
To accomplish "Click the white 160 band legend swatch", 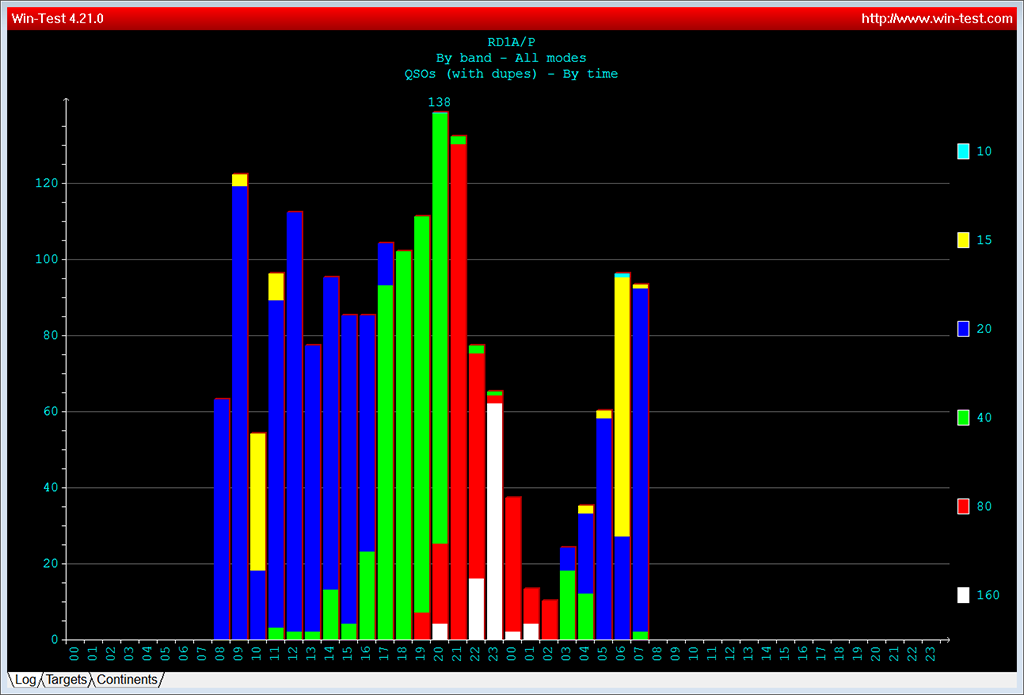I will pos(963,595).
